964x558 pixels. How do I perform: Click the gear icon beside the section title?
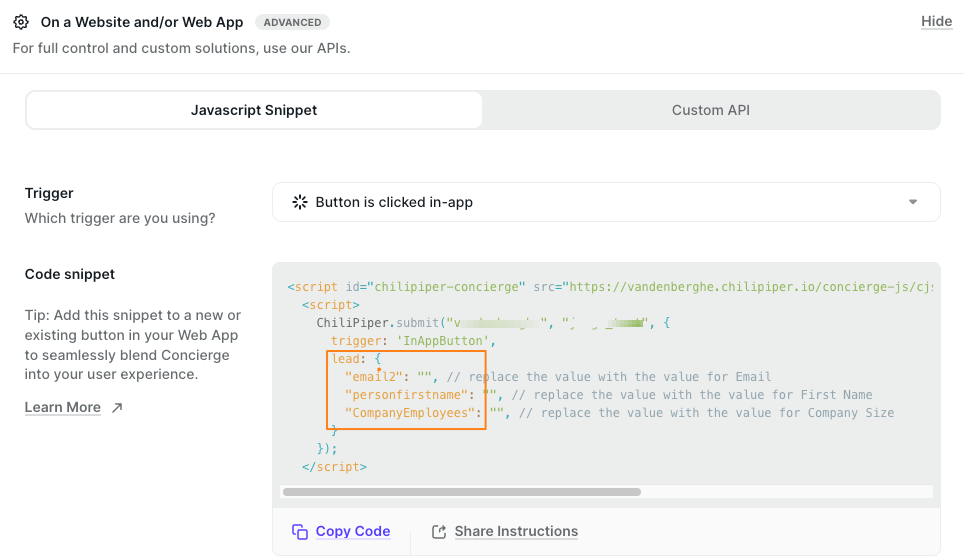click(x=20, y=22)
